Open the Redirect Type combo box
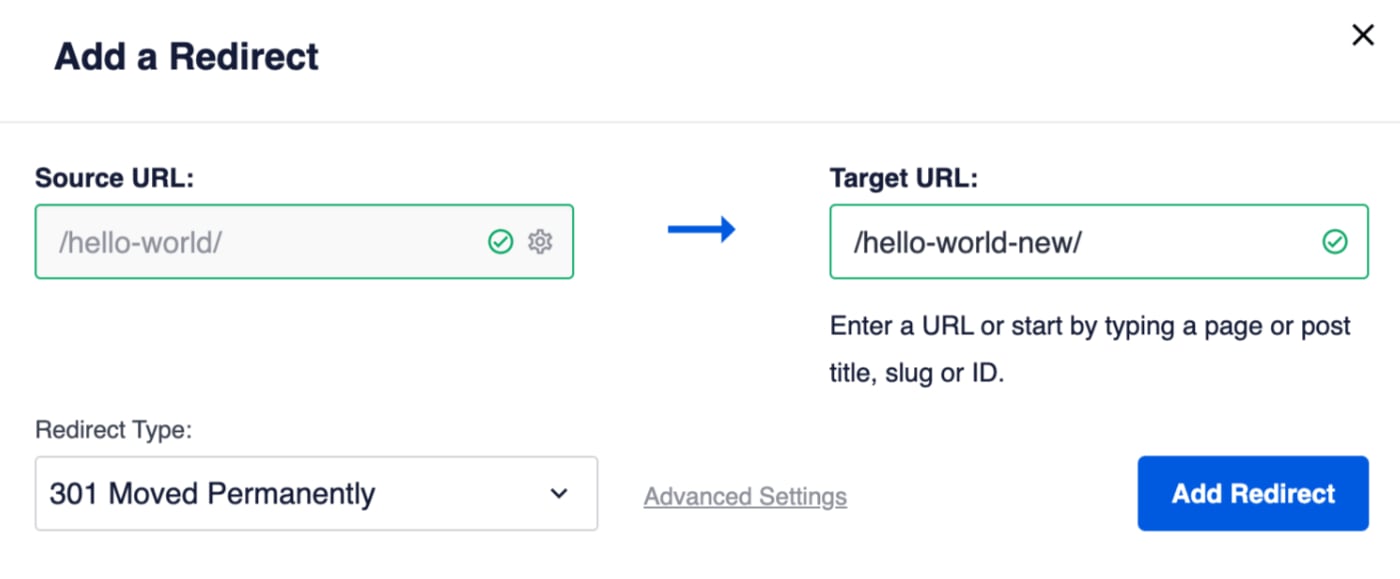Screen dimensions: 1400x579 pos(316,493)
